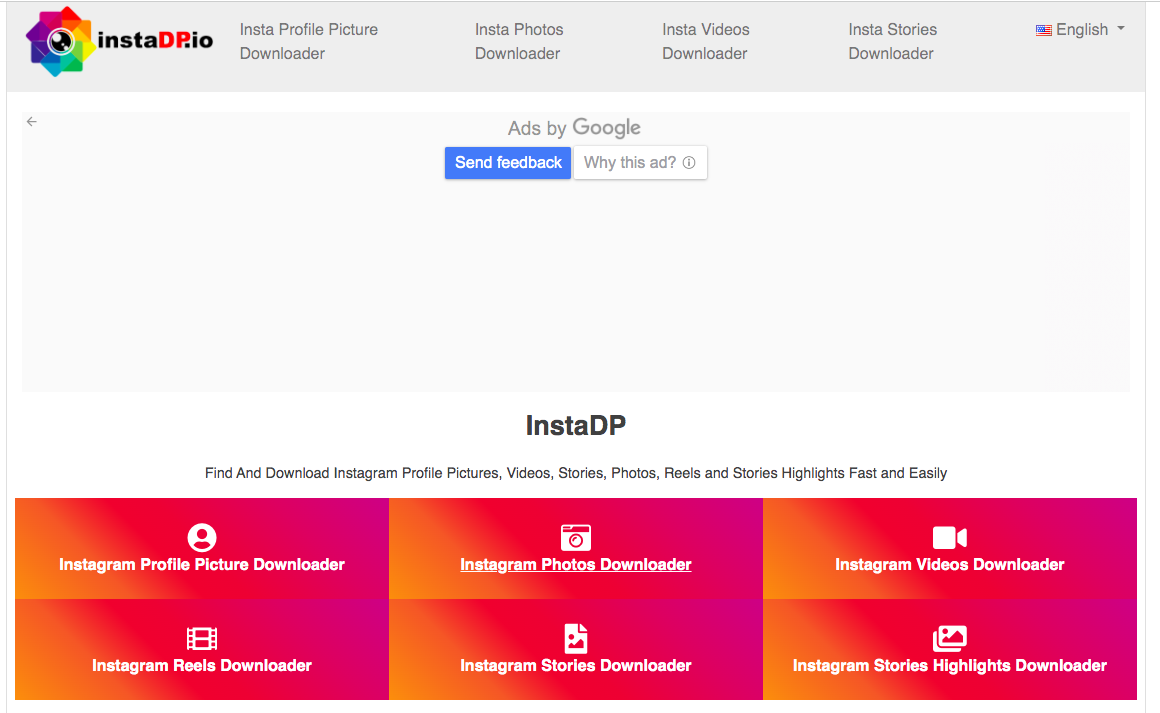The width and height of the screenshot is (1160, 713).
Task: Click the US flag icon
Action: point(1043,30)
